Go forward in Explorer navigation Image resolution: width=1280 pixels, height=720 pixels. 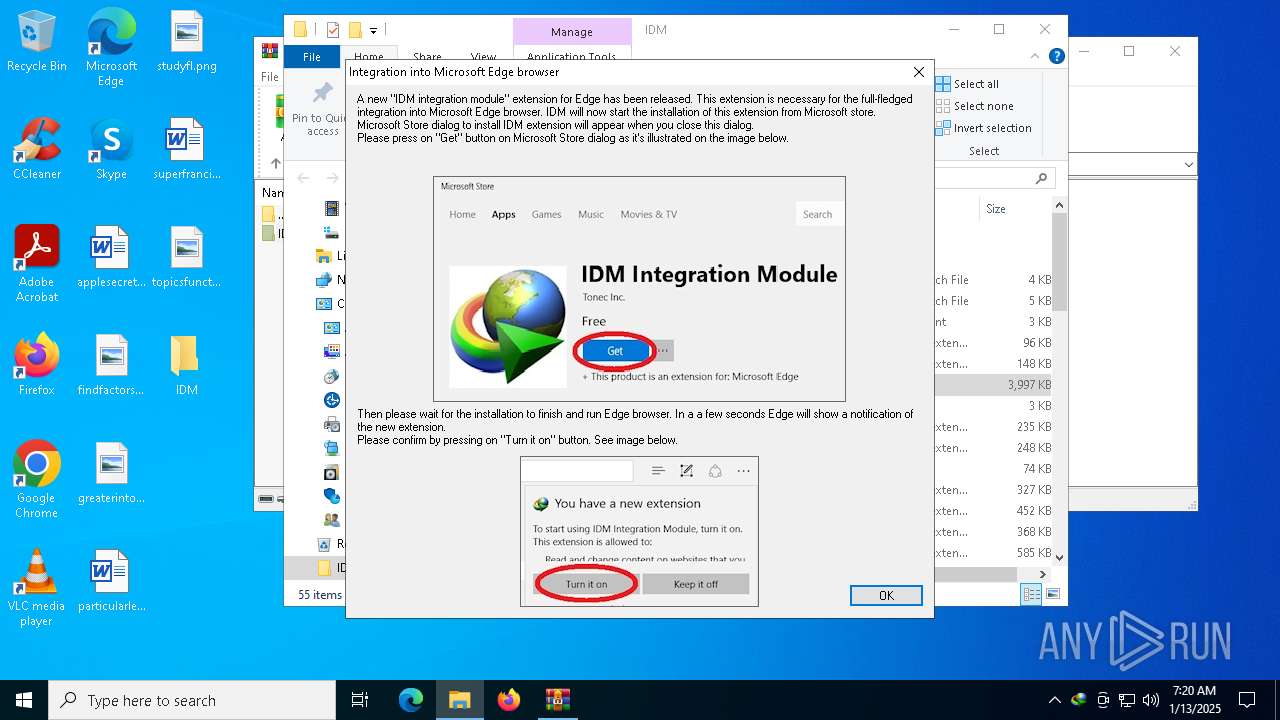[332, 178]
